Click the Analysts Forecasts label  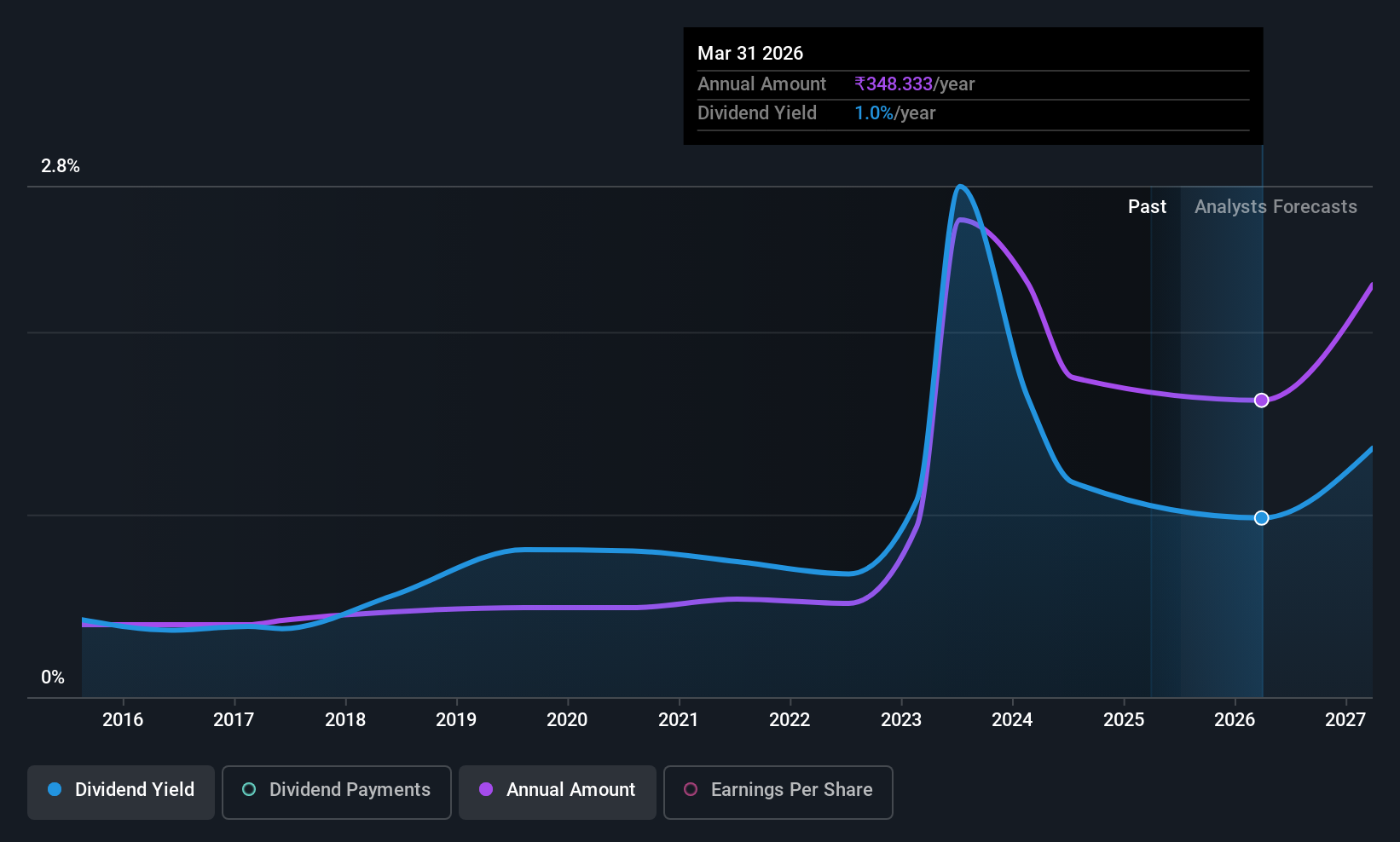click(x=1276, y=207)
